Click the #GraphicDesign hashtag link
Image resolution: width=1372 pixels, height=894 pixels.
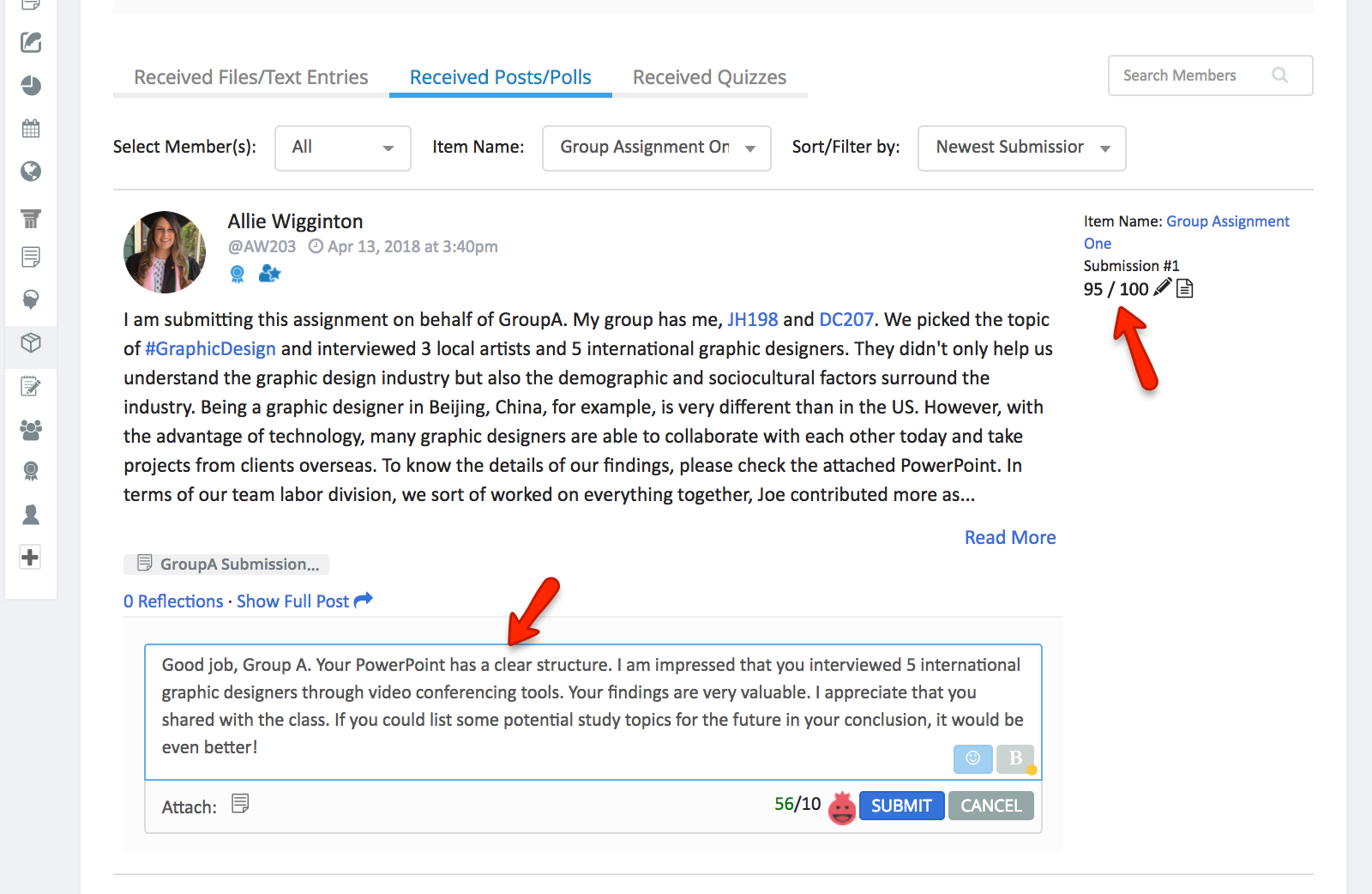point(211,348)
